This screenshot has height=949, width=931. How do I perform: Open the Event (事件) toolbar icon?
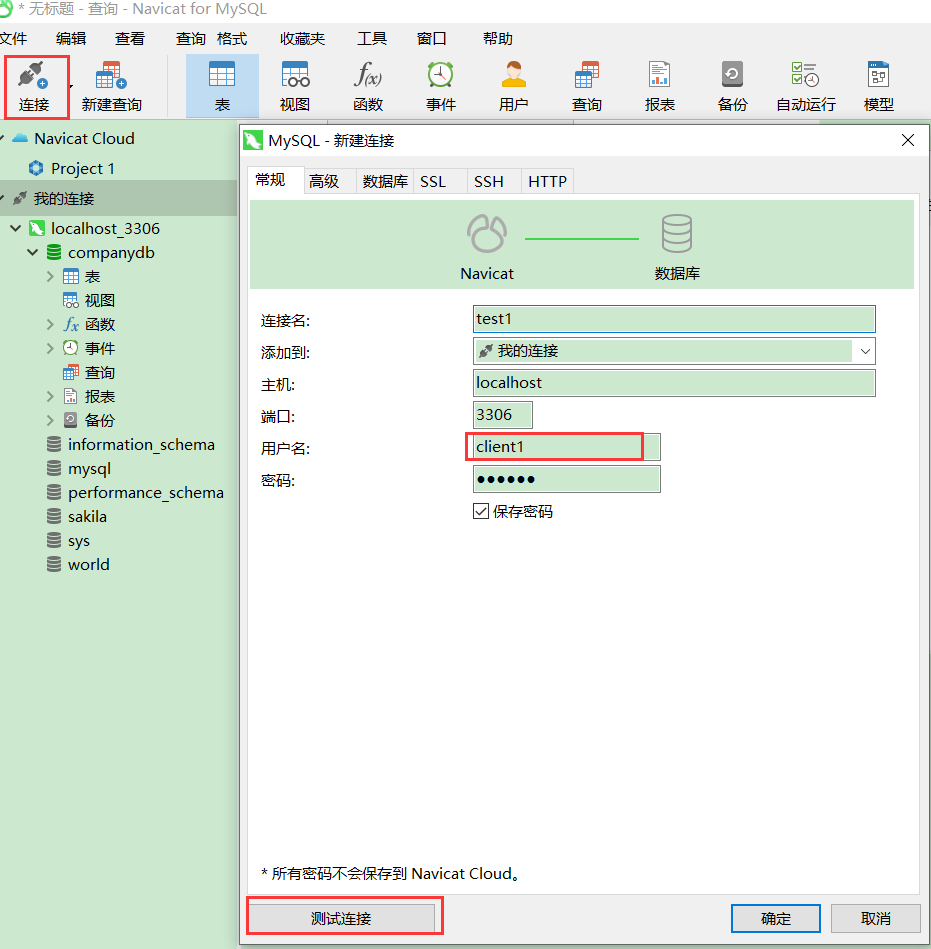click(441, 87)
